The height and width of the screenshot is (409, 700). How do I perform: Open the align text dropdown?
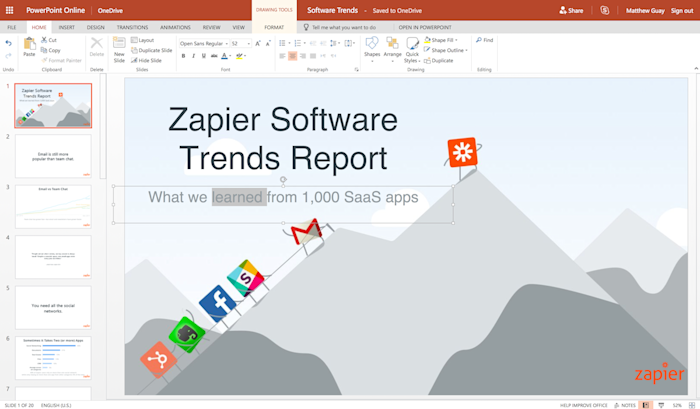coord(350,43)
